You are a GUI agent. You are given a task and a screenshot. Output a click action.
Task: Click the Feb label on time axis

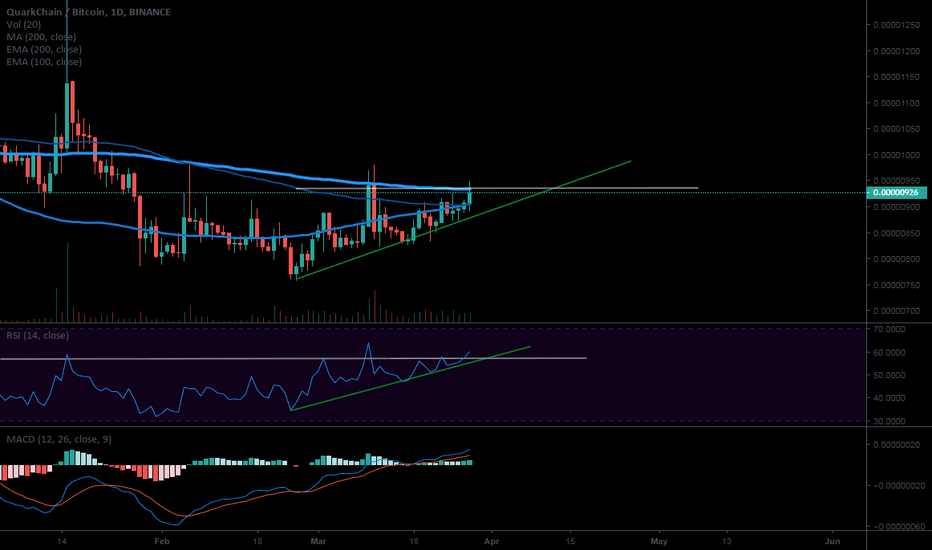[x=162, y=542]
